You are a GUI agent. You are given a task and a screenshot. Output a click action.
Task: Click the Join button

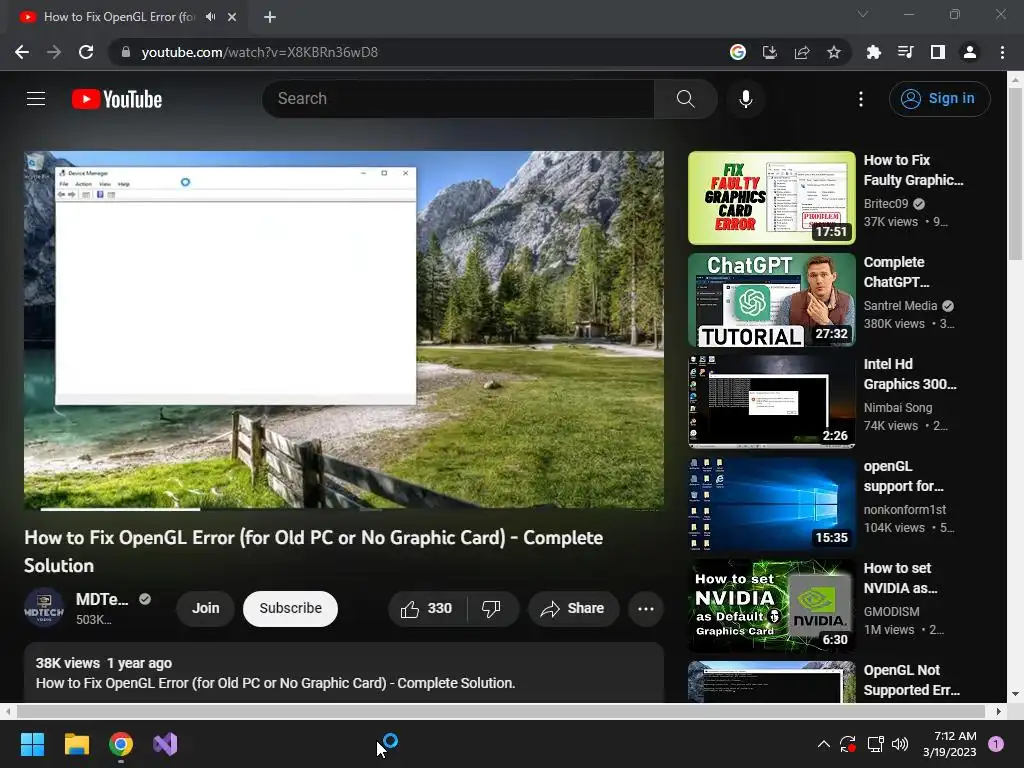206,608
